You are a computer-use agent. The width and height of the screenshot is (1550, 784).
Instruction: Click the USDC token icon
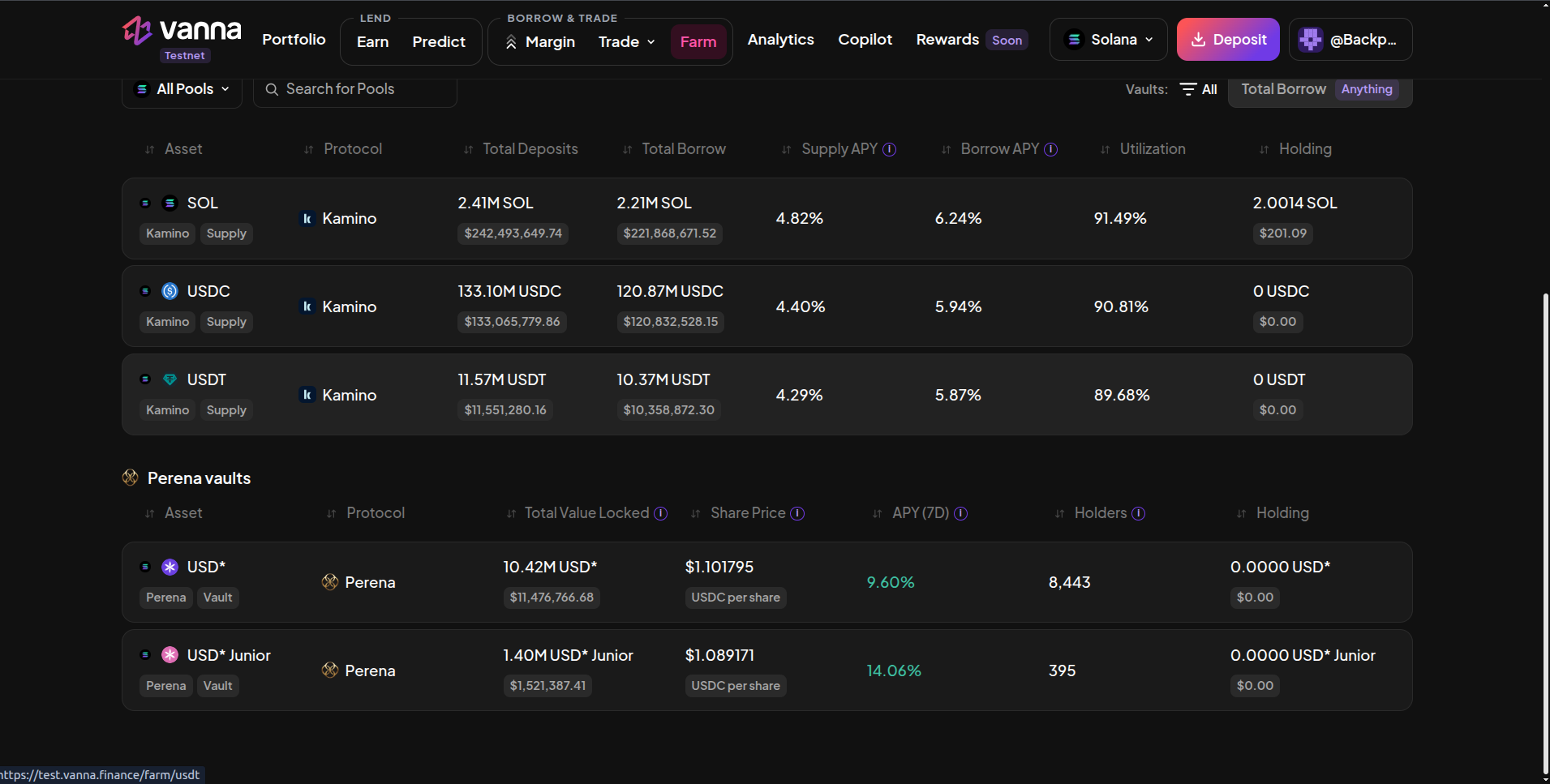point(170,291)
